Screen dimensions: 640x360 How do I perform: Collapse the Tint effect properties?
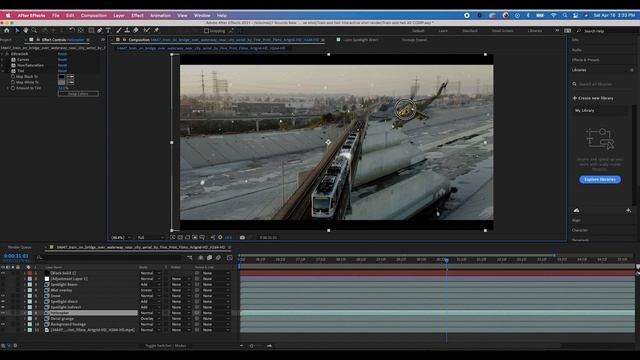3,71
